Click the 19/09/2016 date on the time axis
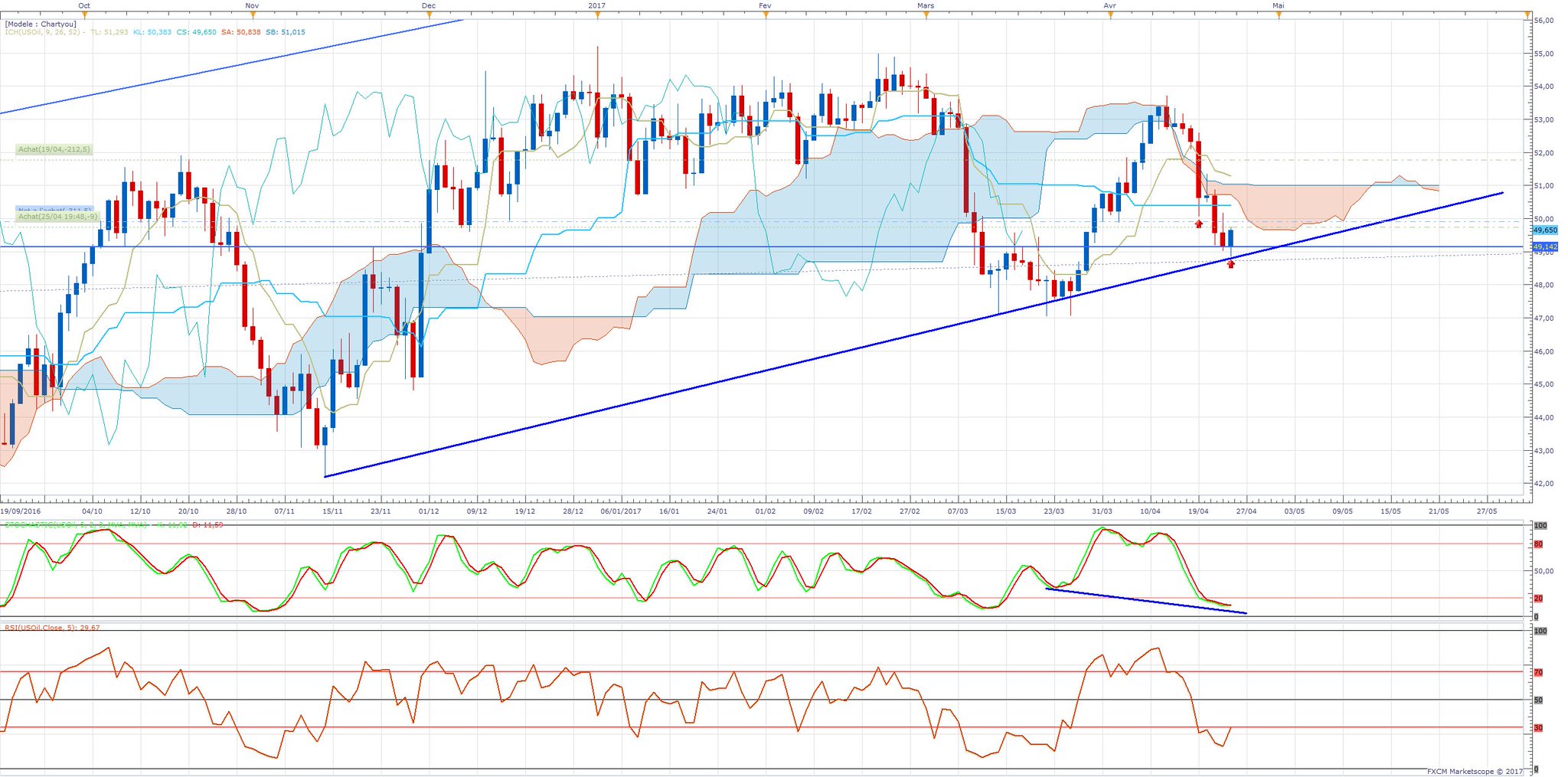This screenshot has height=777, width=1568. coord(21,511)
